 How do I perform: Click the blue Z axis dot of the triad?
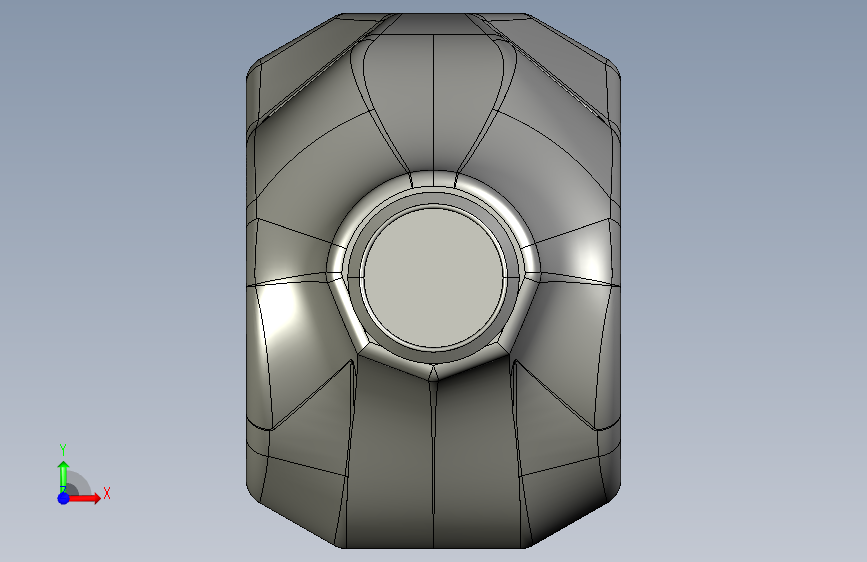tap(64, 498)
